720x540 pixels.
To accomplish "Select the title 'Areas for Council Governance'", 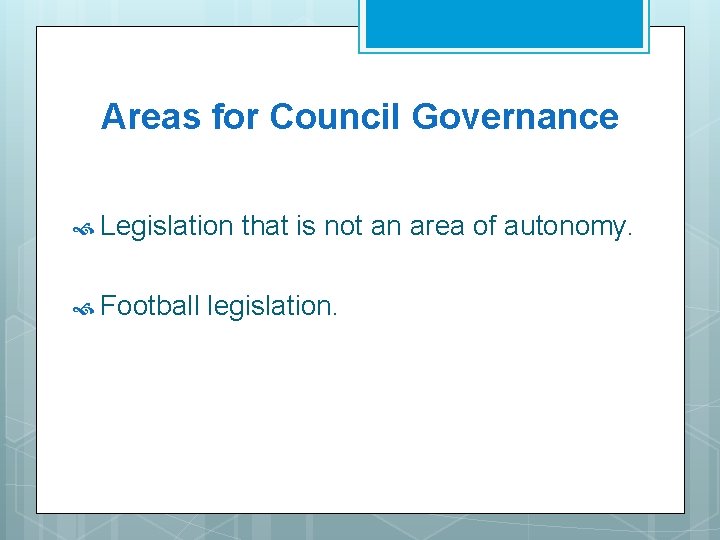I will coord(360,116).
